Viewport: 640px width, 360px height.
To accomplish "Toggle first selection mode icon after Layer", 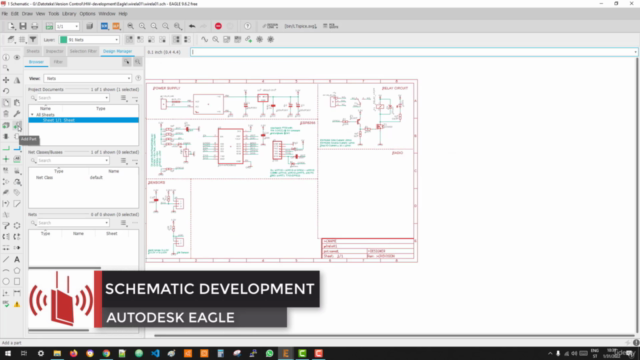I will click(x=129, y=40).
